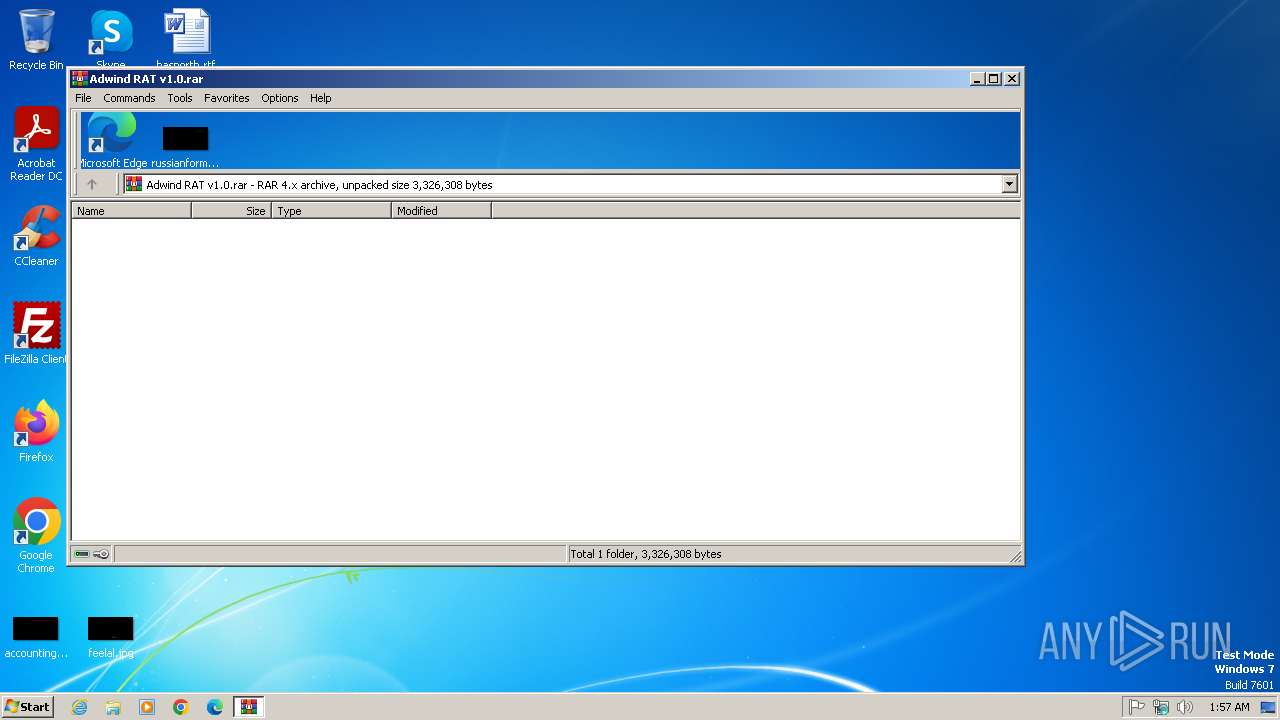The width and height of the screenshot is (1280, 720).
Task: Select the Firefox desktop icon
Action: 36,432
